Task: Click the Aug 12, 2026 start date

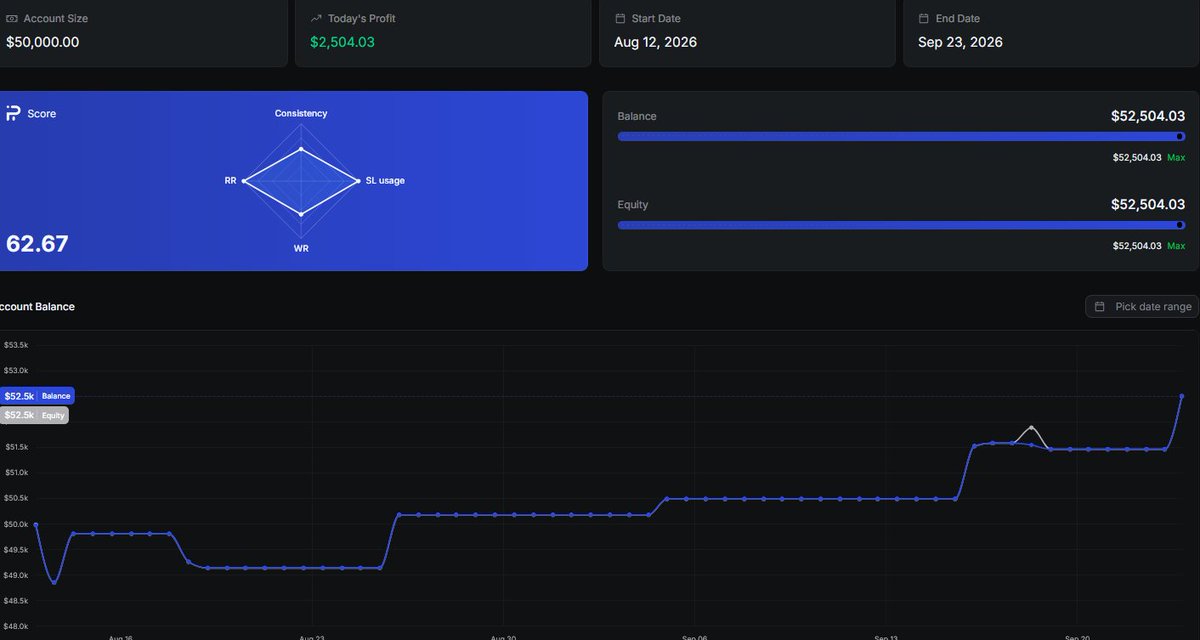Action: (655, 42)
